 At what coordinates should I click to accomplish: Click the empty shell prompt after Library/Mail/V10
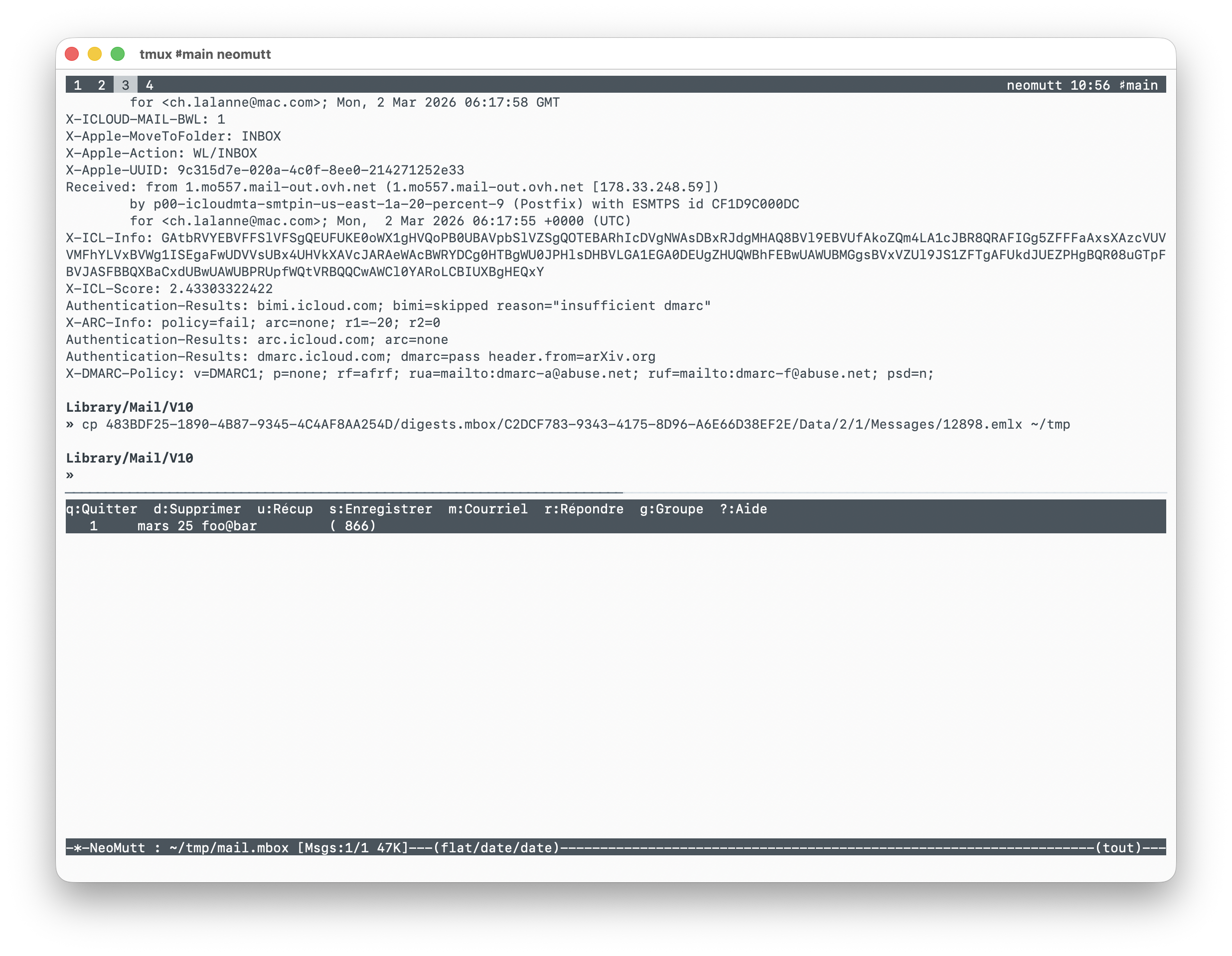tap(70, 475)
